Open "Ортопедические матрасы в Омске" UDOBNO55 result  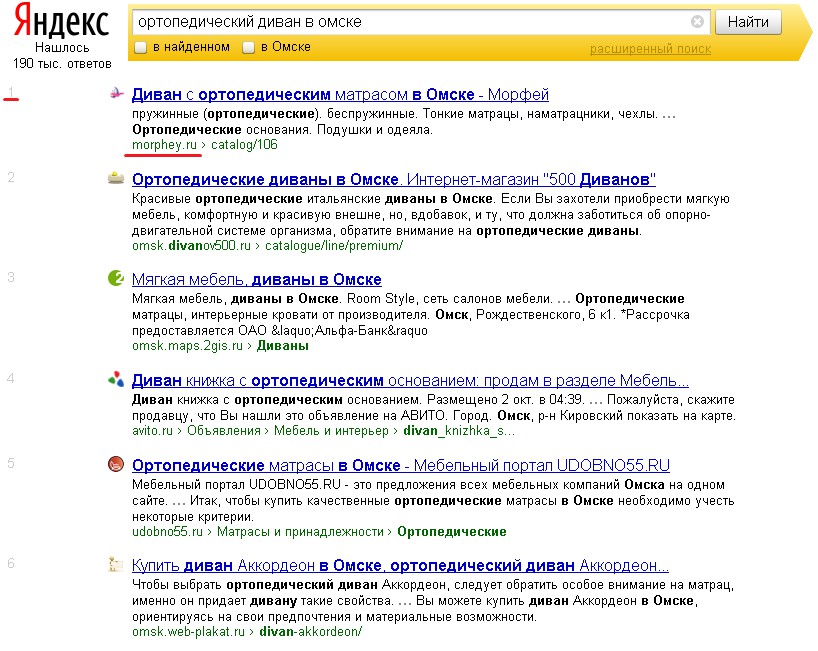pyautogui.click(x=401, y=465)
